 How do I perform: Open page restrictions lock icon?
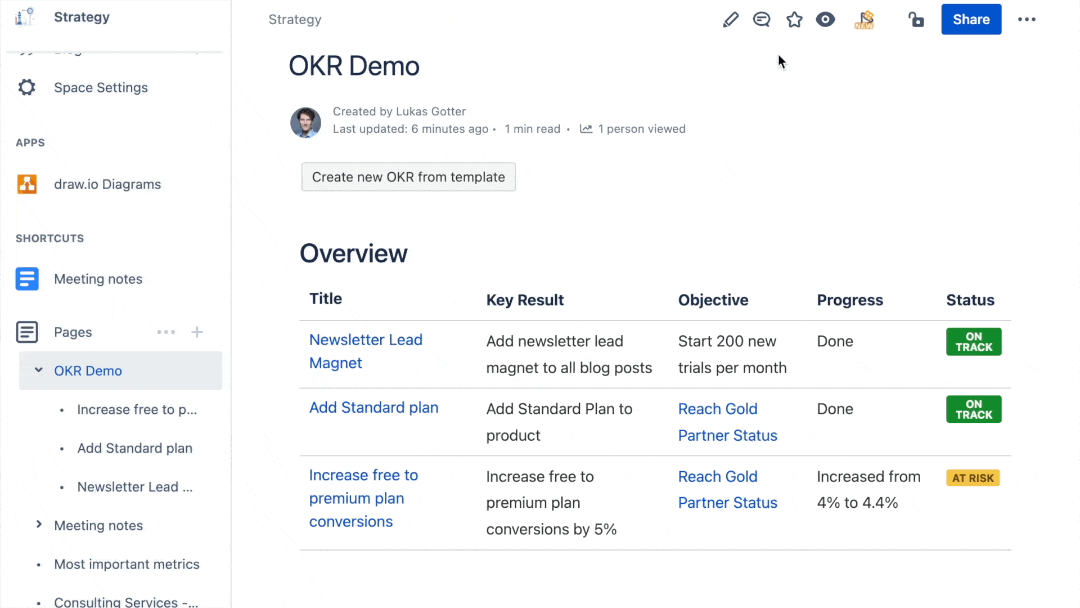coord(916,19)
